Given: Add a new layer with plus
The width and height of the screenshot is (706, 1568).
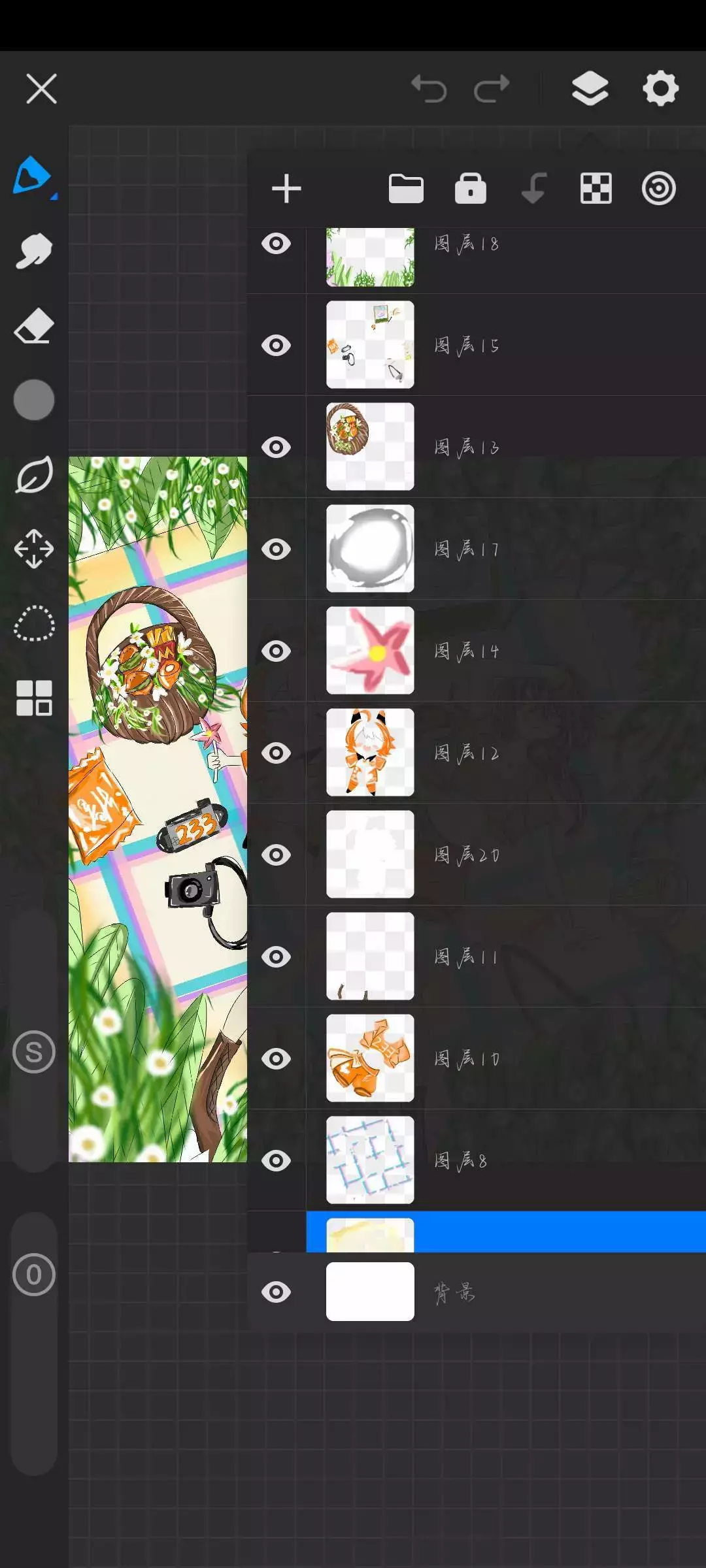Looking at the screenshot, I should coord(286,189).
